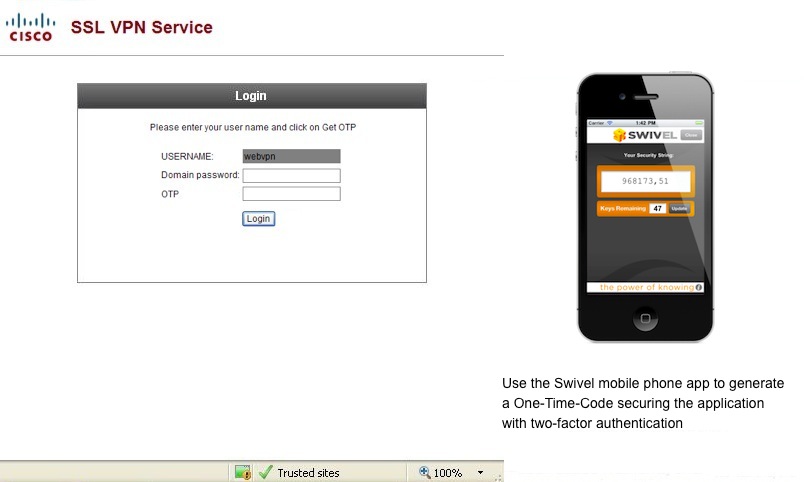Click the security zone shield icon in status bar
Viewport: 804px width, 482px height.
[243, 472]
